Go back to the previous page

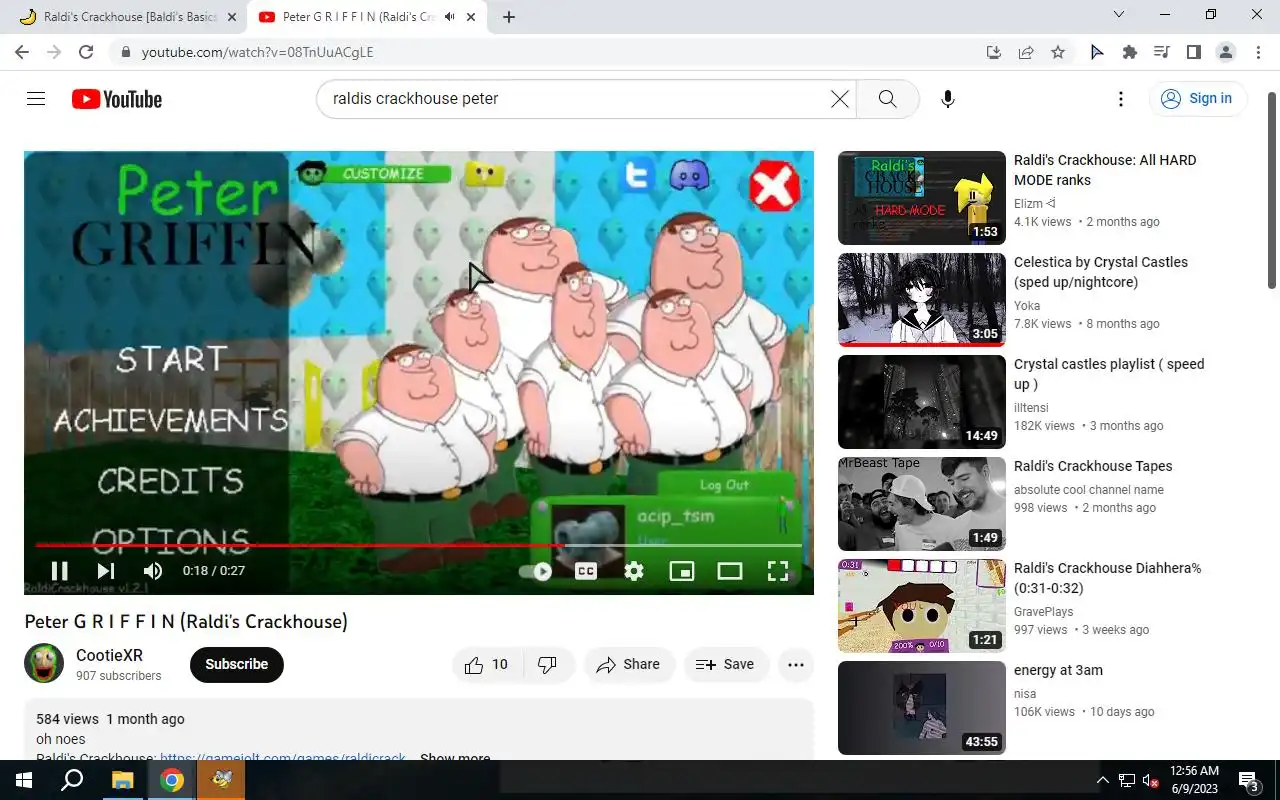click(x=22, y=52)
